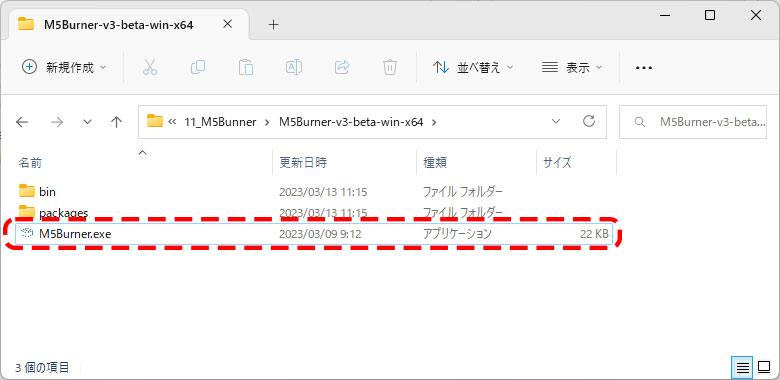Screen dimensions: 780x380
Task: Open the address bar history dropdown
Action: coord(556,121)
